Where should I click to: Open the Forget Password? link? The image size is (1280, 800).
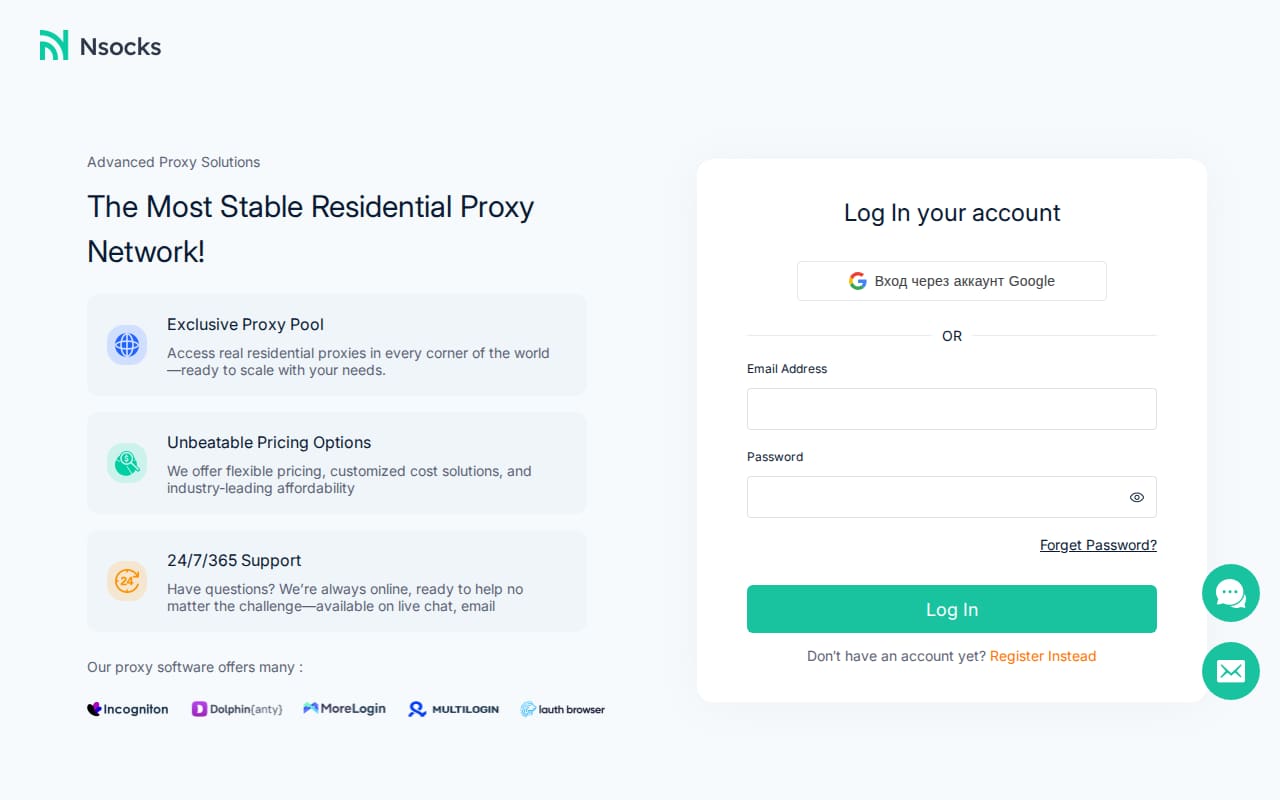[x=1098, y=545]
